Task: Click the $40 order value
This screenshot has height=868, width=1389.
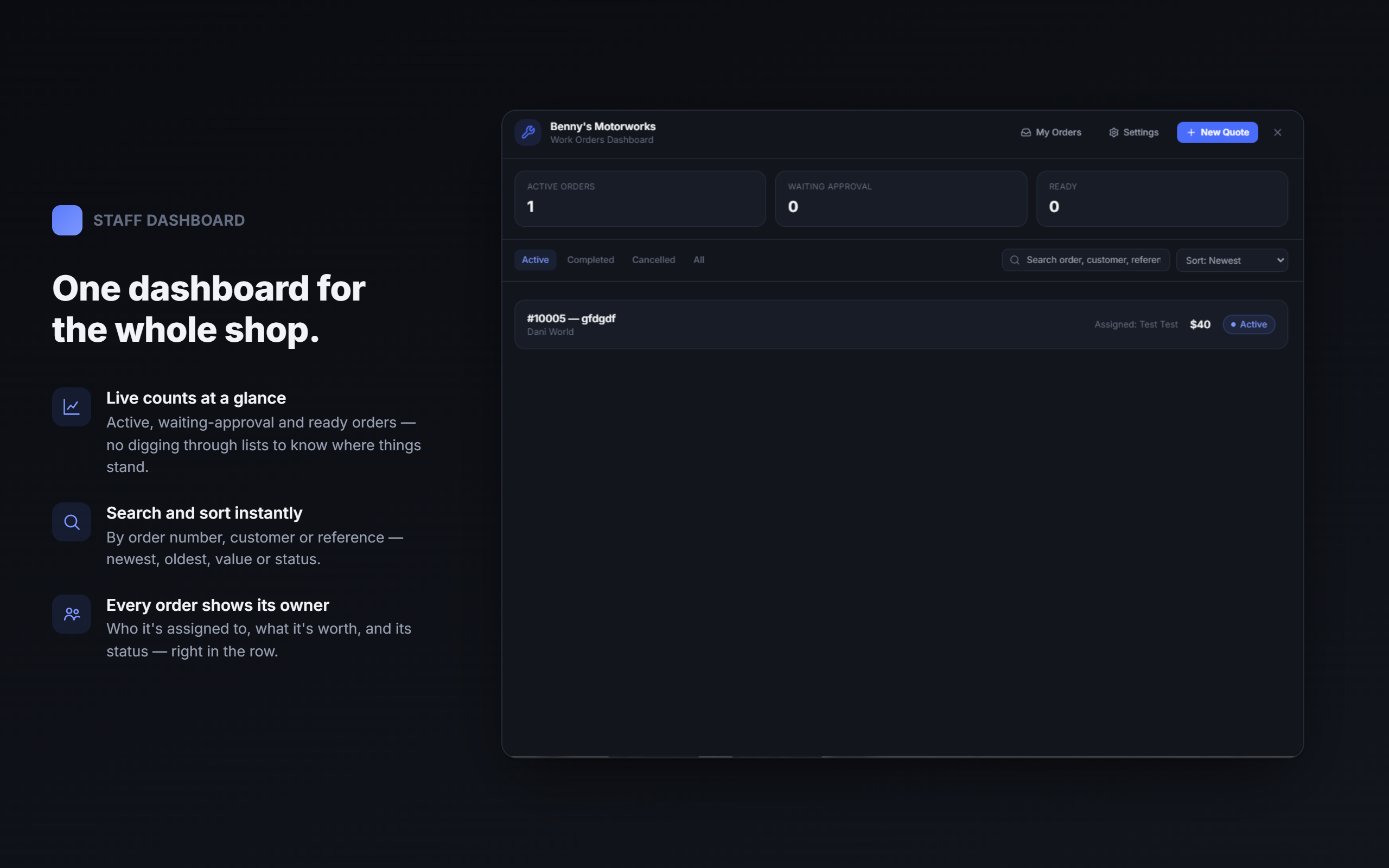Action: point(1200,324)
